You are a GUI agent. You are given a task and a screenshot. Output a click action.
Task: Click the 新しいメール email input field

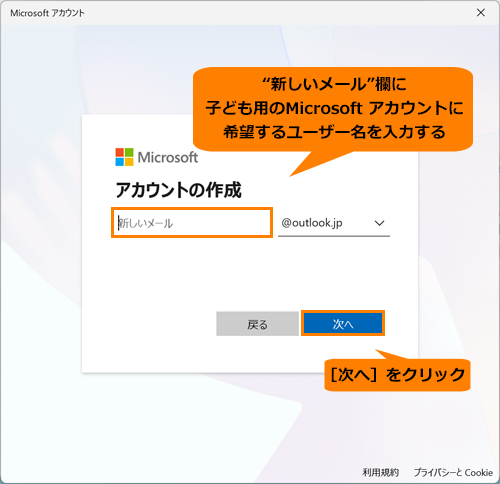(192, 223)
